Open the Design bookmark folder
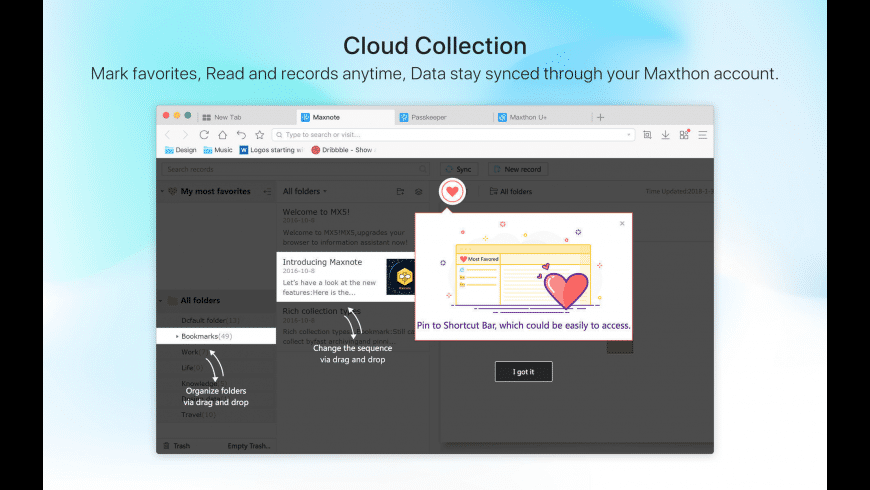Screen dimensions: 870x490 [x=180, y=150]
